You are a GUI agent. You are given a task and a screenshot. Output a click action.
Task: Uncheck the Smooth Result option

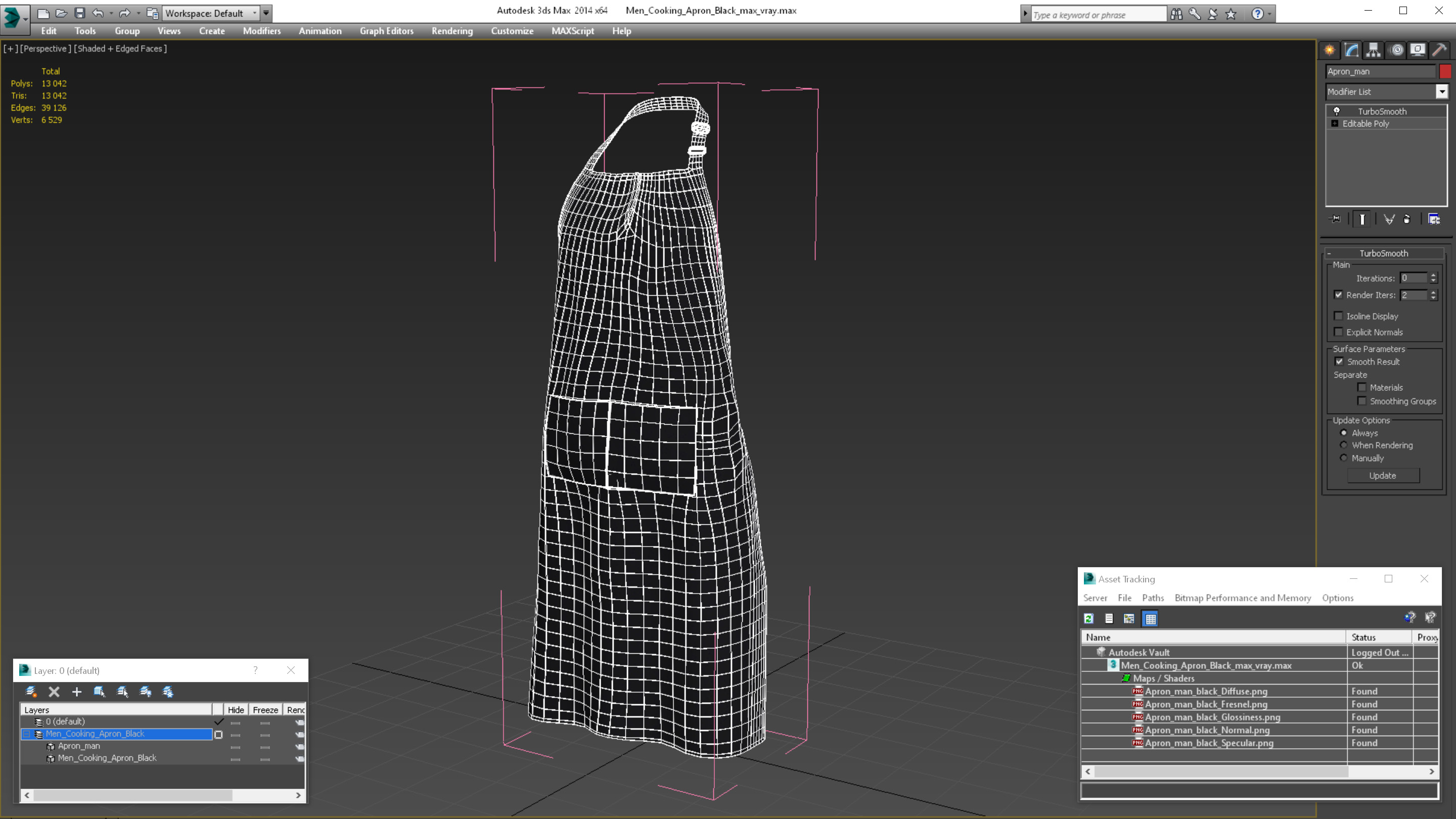coord(1339,362)
